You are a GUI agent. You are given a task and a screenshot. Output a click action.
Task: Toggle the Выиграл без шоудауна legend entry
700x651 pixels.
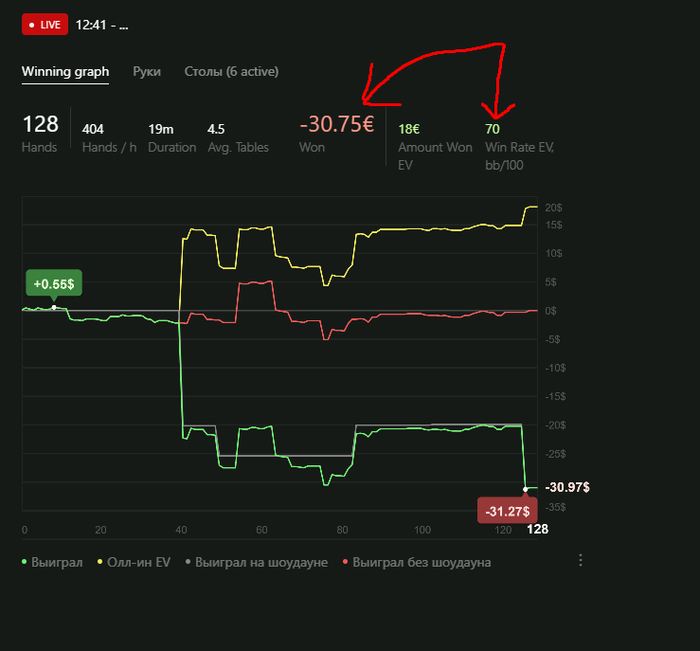click(x=417, y=562)
